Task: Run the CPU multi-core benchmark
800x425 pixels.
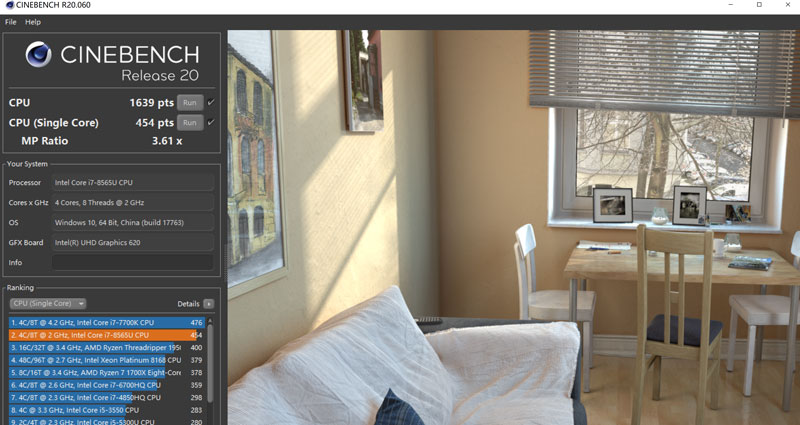Action: click(190, 103)
